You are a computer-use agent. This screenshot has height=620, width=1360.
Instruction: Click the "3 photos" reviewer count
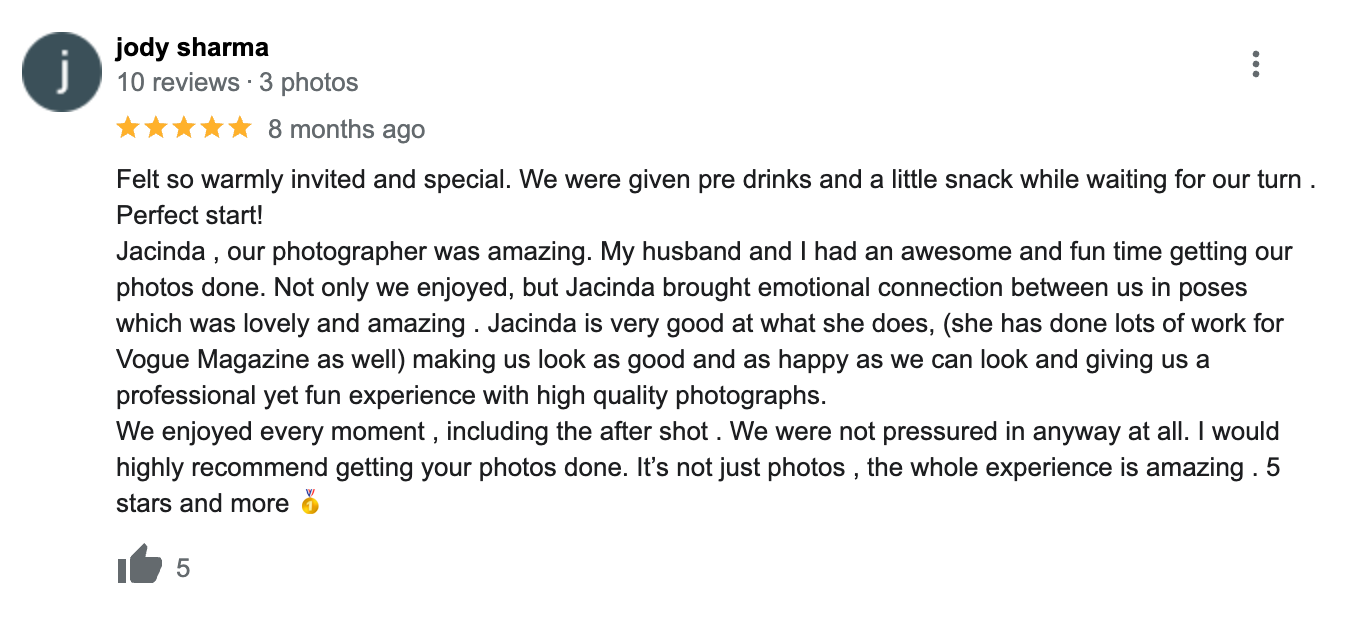coord(308,82)
